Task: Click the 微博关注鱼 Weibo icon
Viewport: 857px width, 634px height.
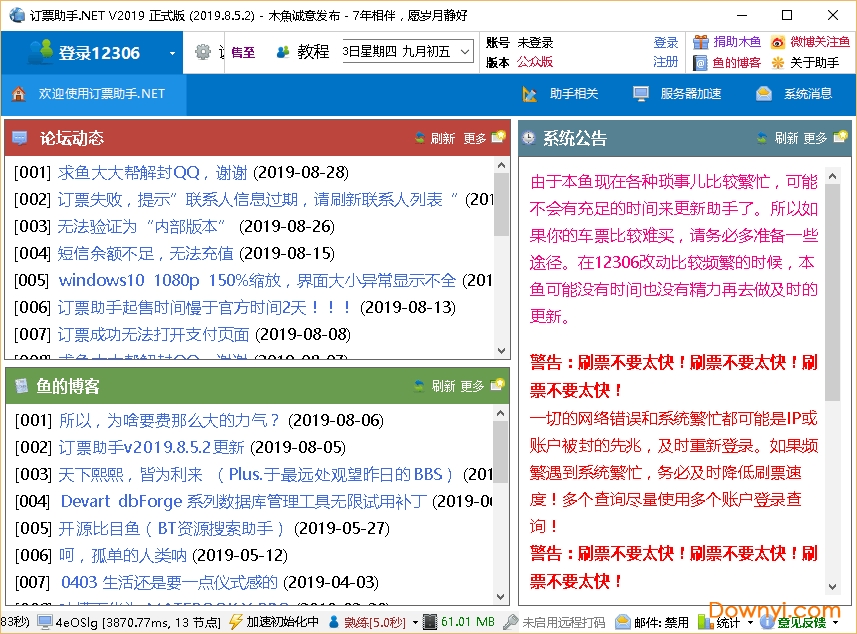Action: pos(779,43)
